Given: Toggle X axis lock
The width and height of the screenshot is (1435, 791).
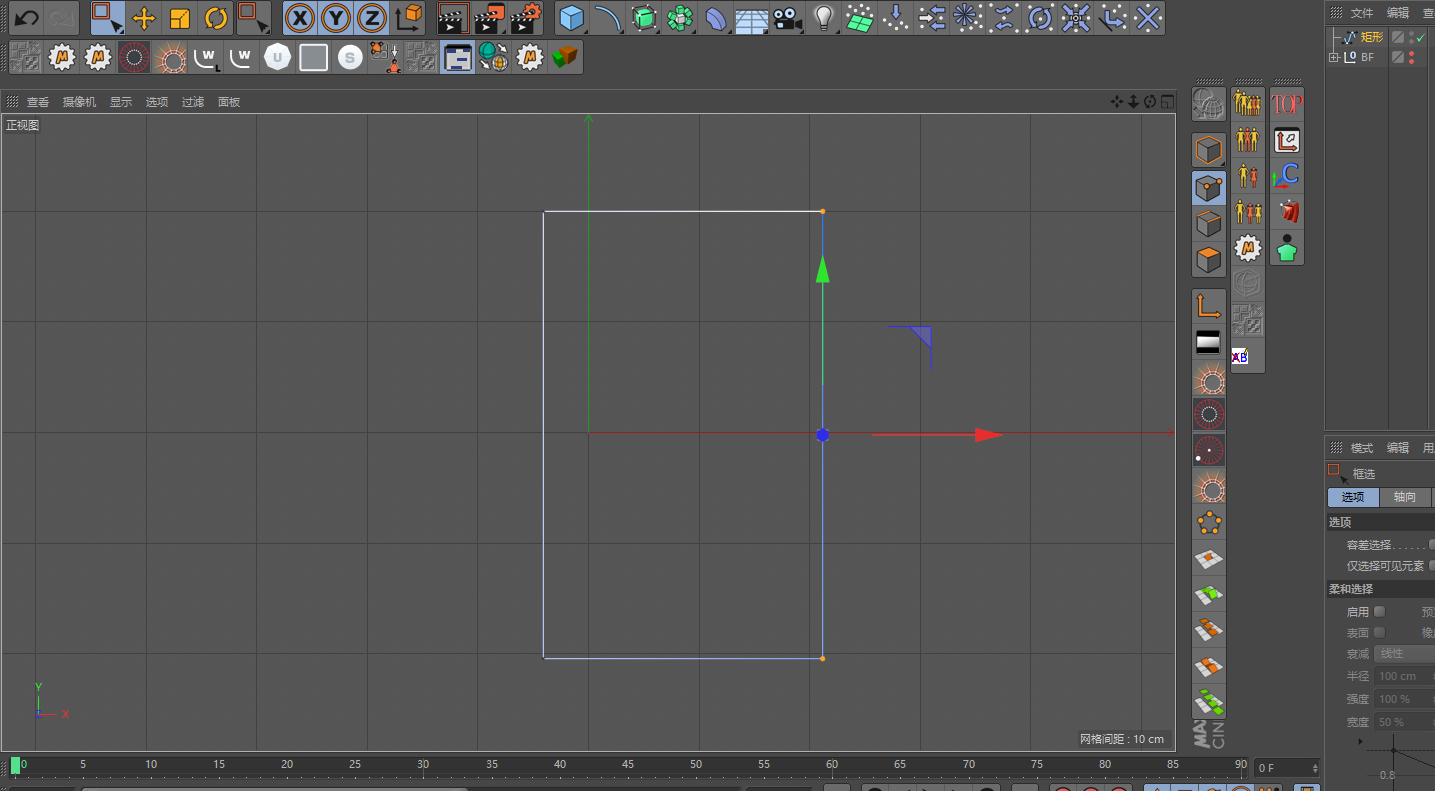Looking at the screenshot, I should pyautogui.click(x=300, y=18).
